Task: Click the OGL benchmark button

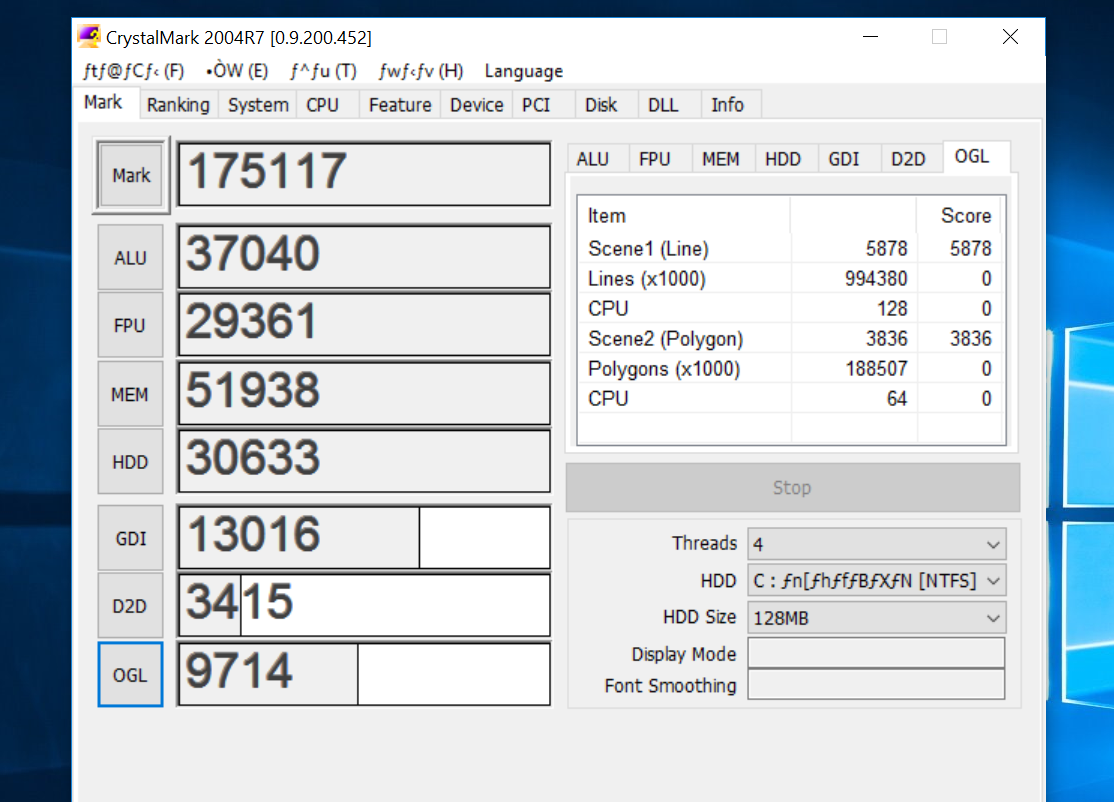Action: coord(130,675)
